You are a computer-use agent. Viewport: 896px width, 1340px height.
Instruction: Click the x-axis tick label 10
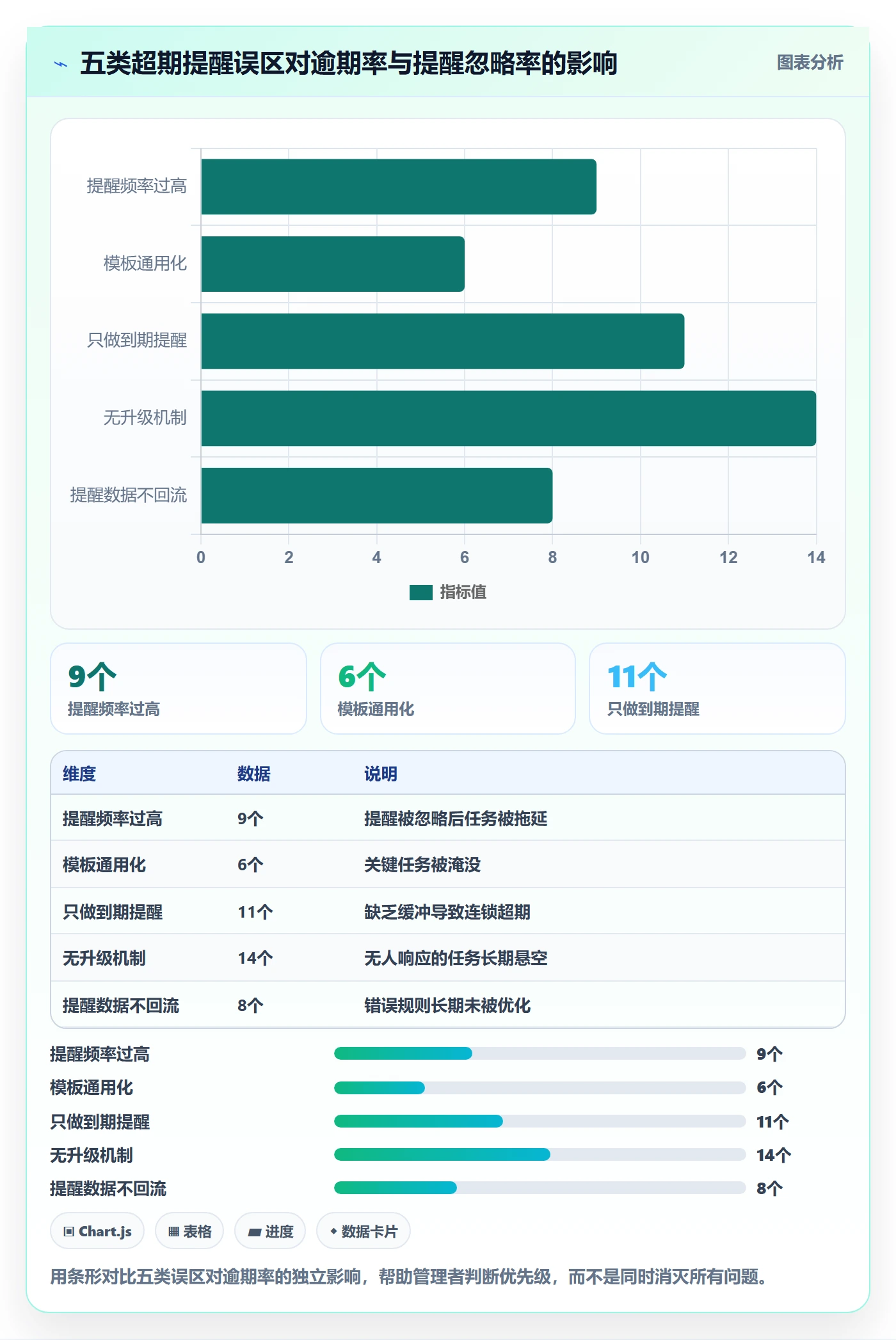[x=640, y=557]
